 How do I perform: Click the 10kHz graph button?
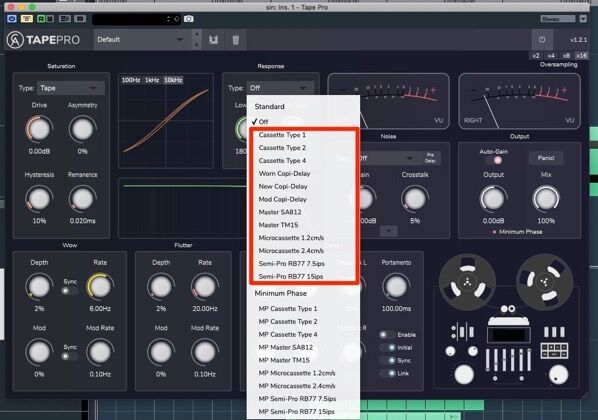(x=173, y=80)
